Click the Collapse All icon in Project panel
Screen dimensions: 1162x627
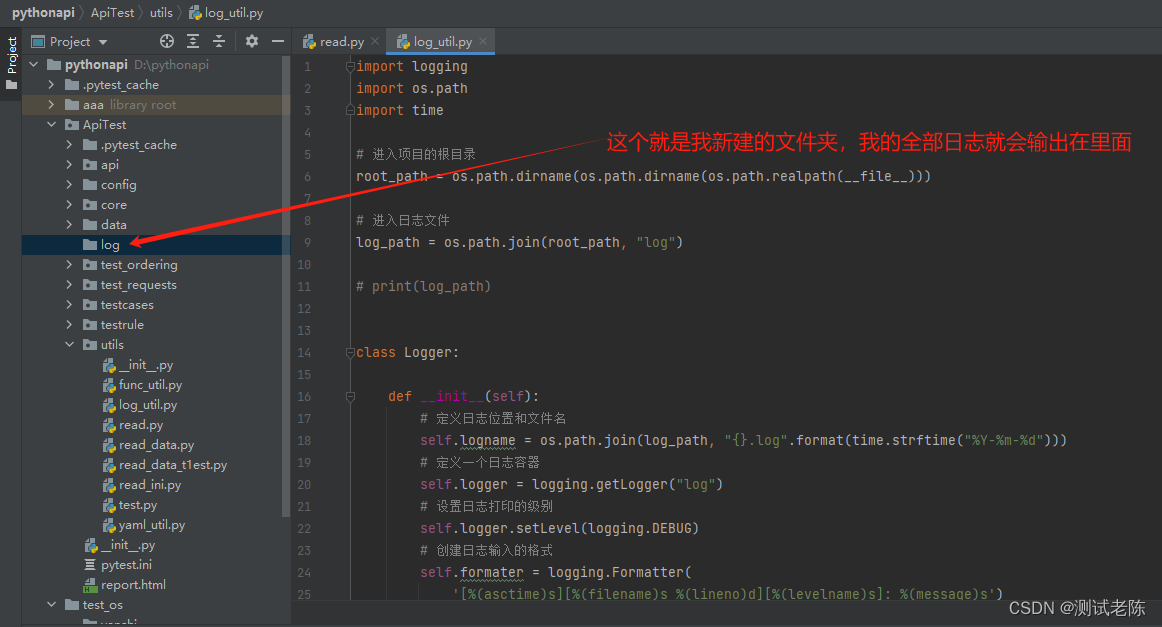coord(219,42)
